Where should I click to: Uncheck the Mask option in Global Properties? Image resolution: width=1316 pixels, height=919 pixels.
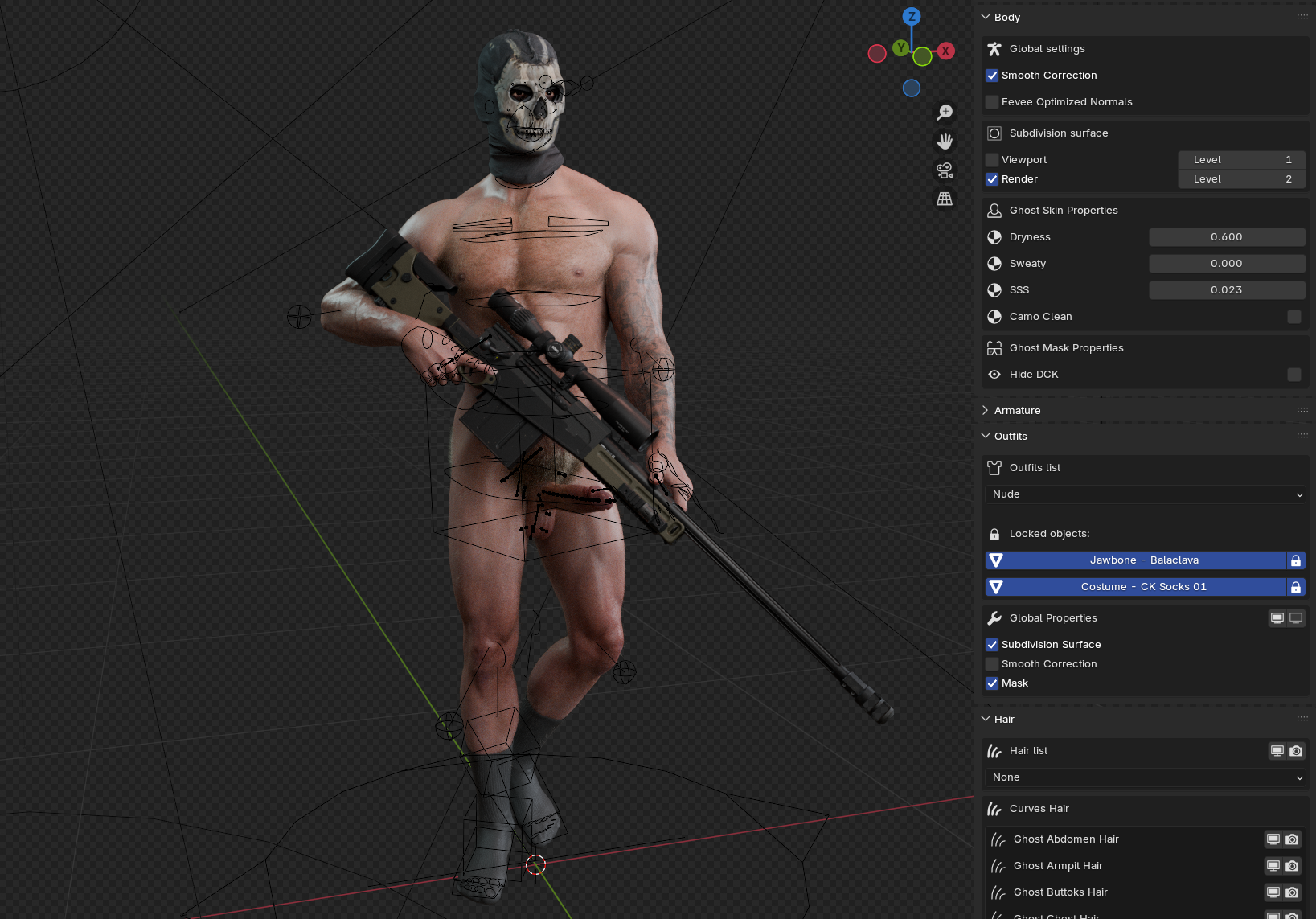click(992, 683)
